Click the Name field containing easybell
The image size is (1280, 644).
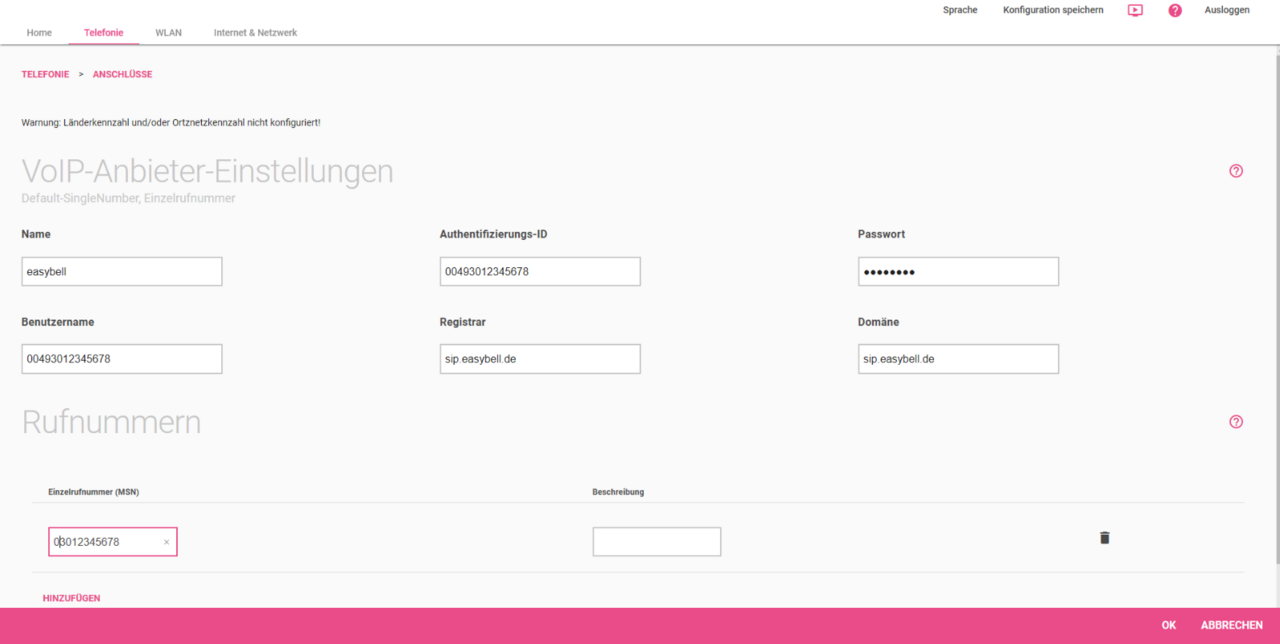[121, 271]
